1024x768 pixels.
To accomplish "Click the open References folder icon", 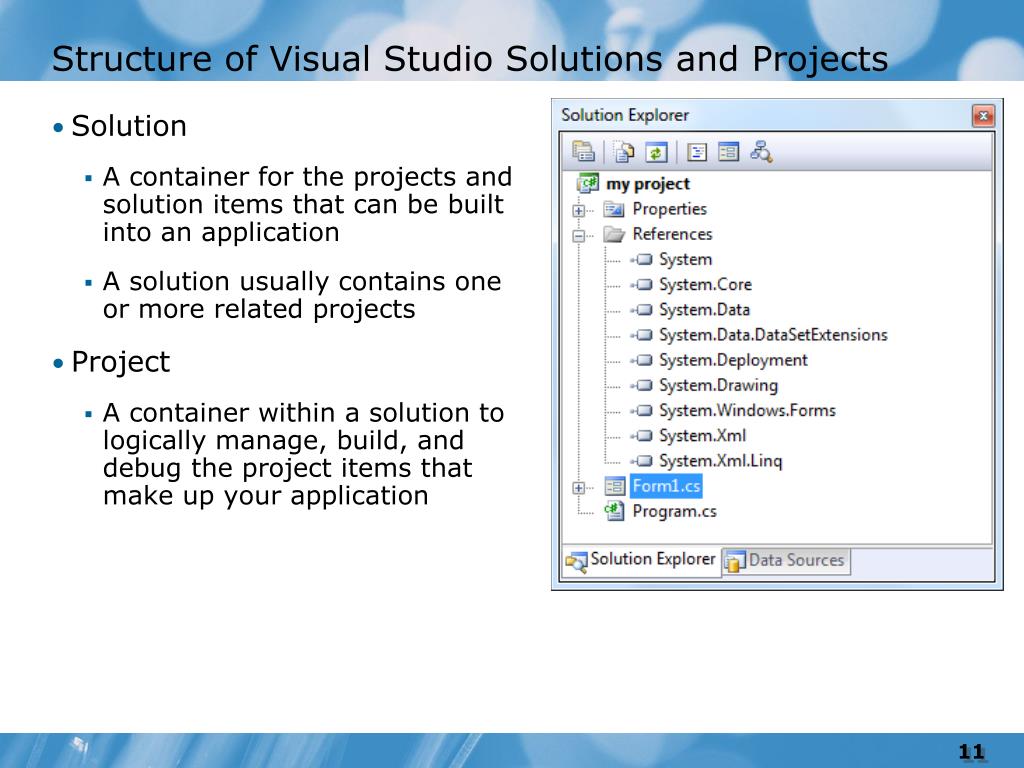I will (x=614, y=234).
